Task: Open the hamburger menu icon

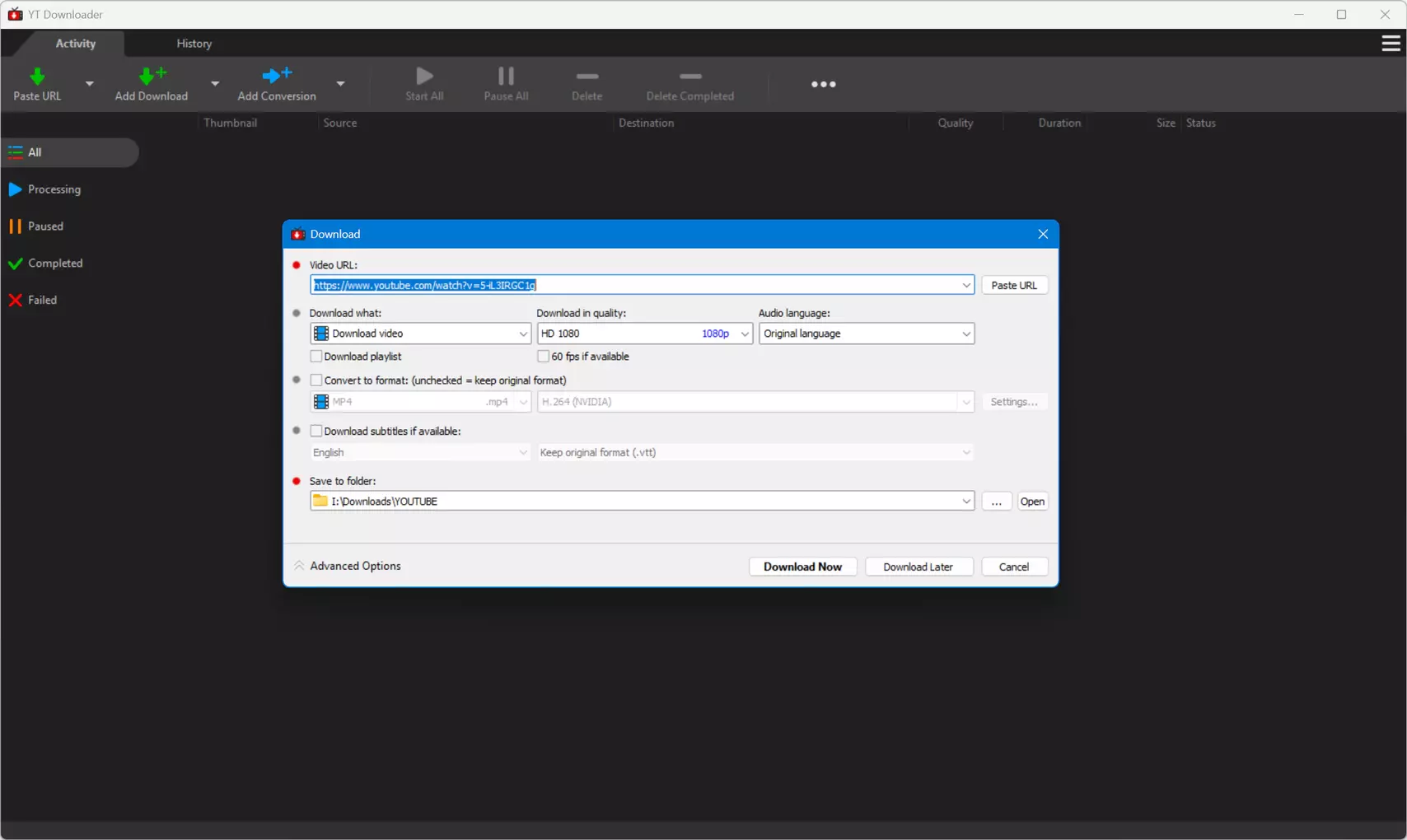Action: pyautogui.click(x=1391, y=43)
